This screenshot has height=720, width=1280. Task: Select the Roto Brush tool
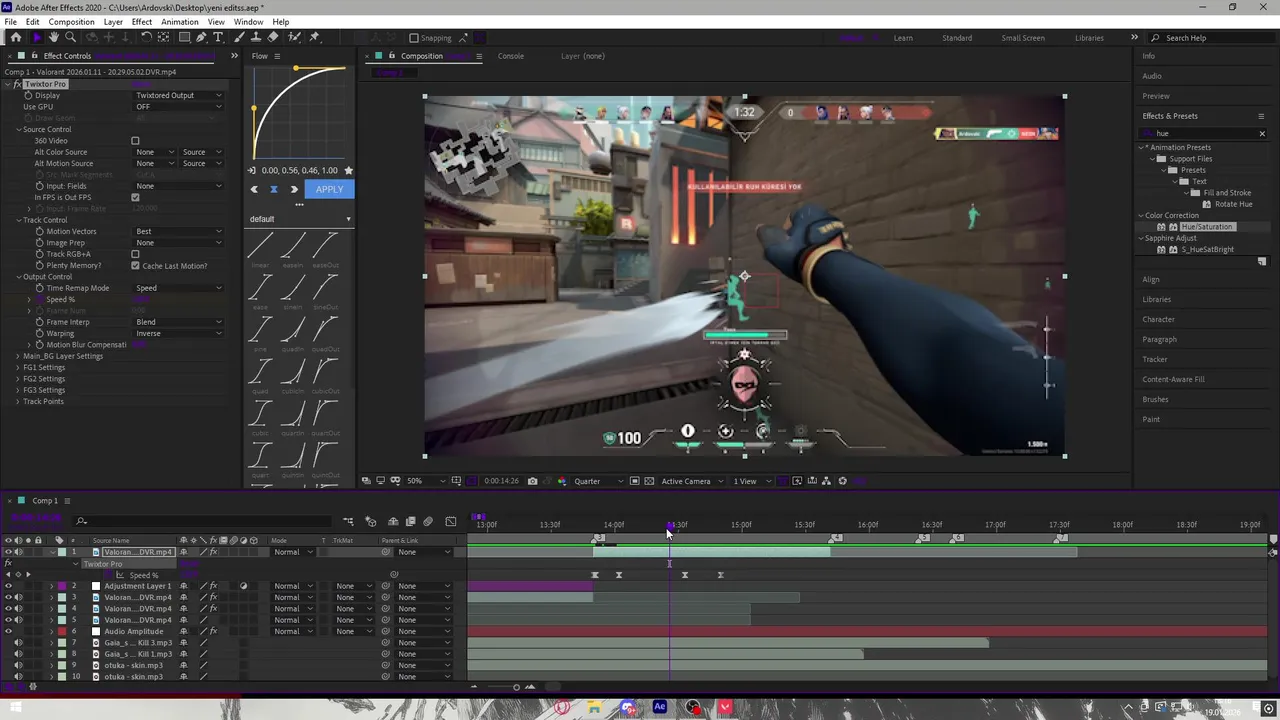(295, 38)
